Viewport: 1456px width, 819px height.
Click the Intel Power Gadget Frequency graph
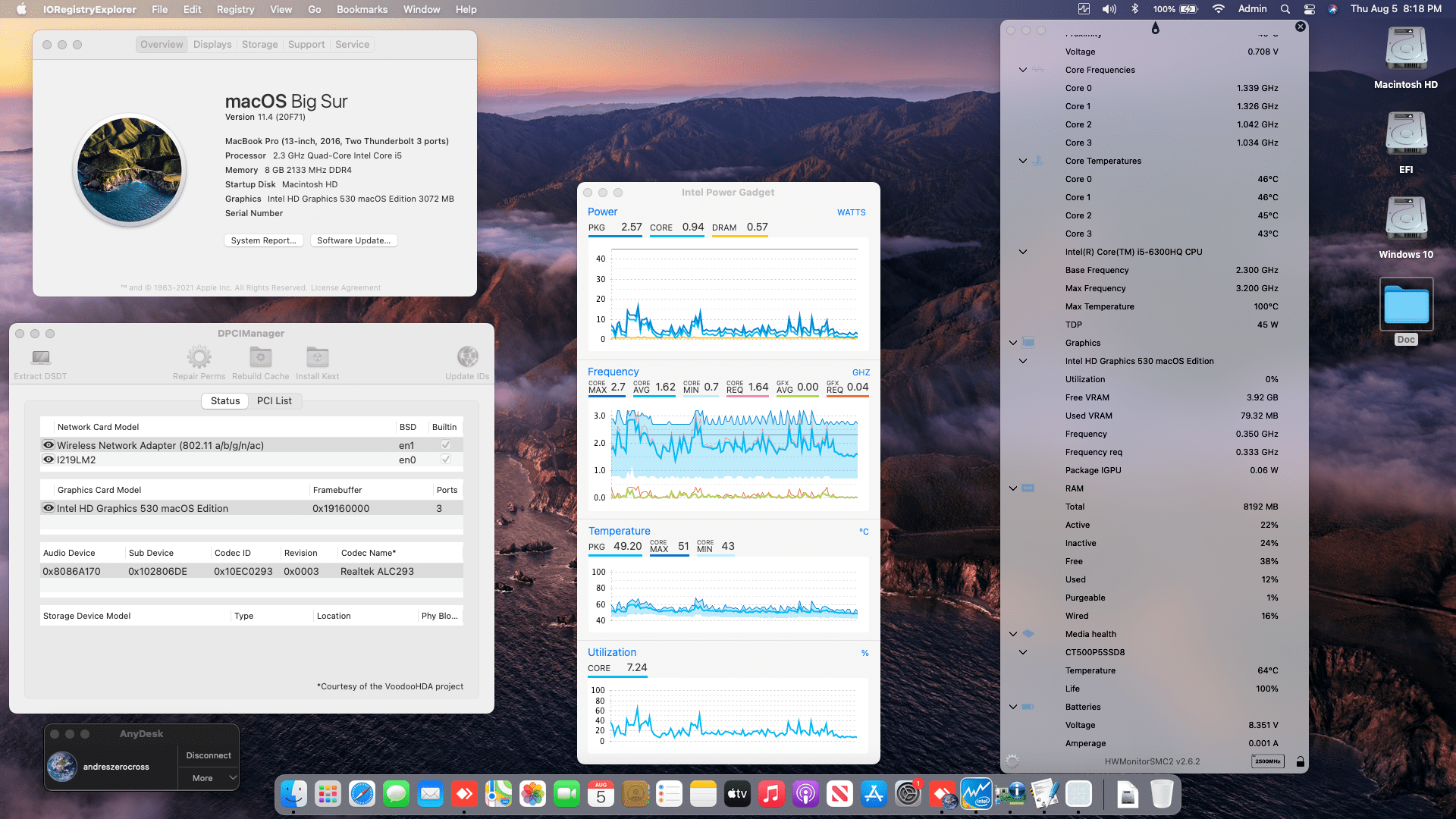(x=729, y=455)
